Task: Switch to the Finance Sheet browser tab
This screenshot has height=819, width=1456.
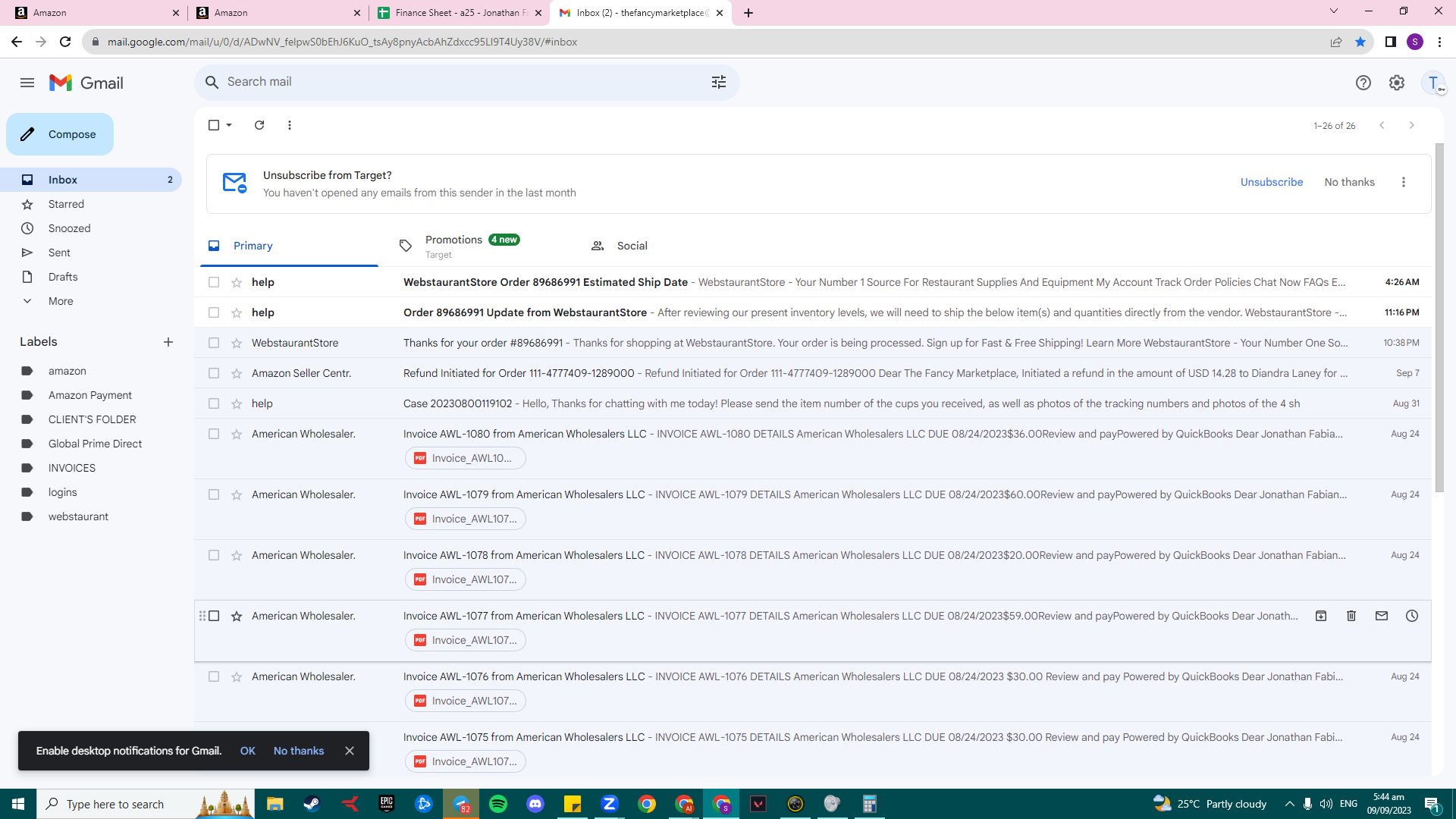Action: pos(459,13)
